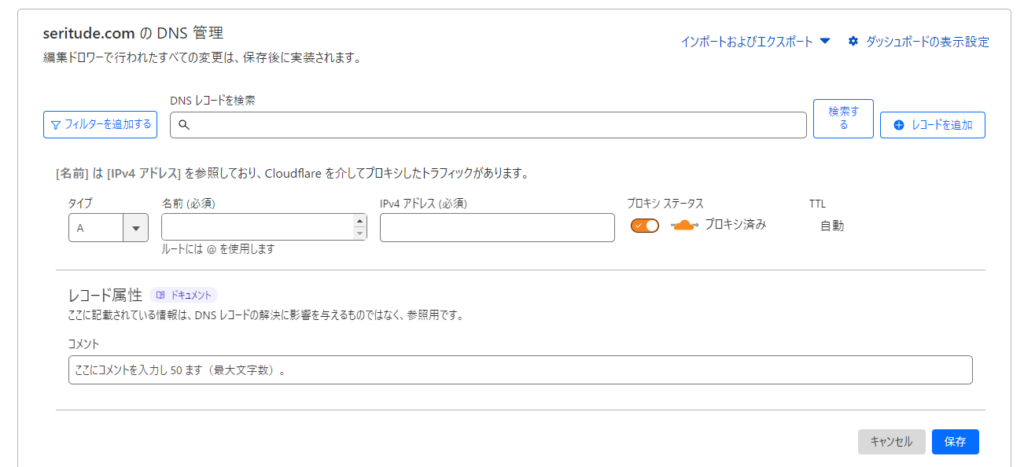Click the プロキシ済み status text
This screenshot has height=467, width=1024.
pos(735,225)
